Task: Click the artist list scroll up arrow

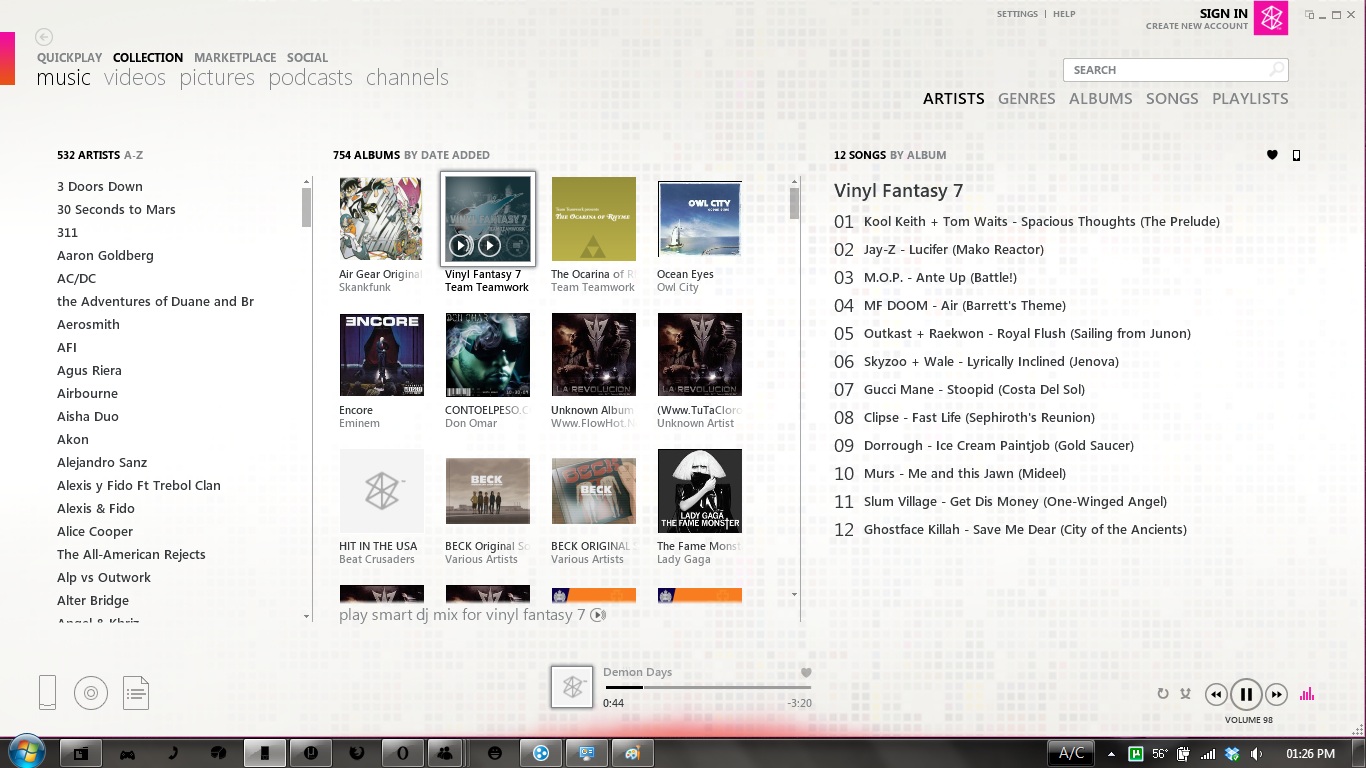Action: tap(306, 182)
